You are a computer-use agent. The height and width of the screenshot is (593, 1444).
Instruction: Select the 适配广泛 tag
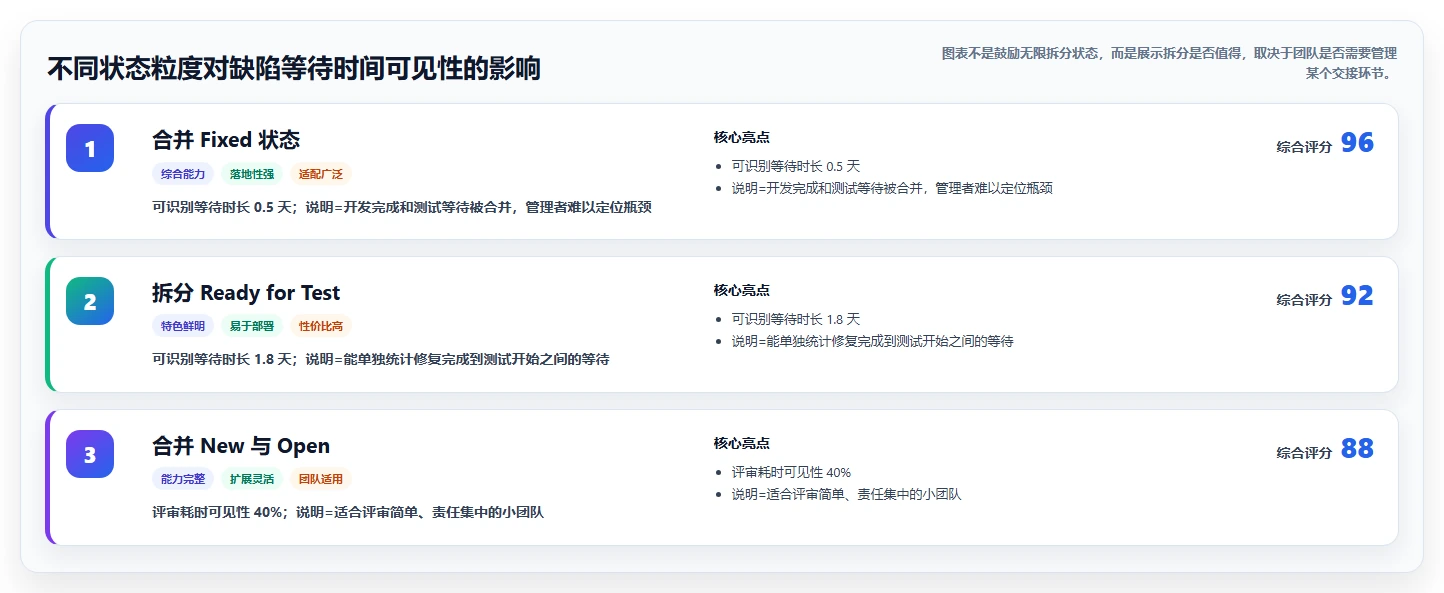tap(321, 173)
